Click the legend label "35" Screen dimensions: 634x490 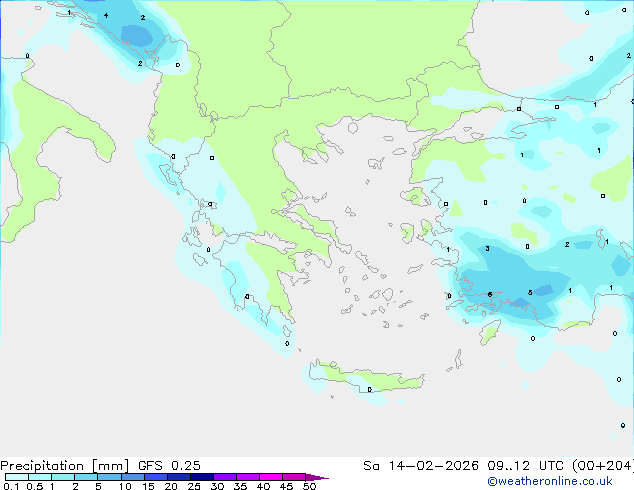[x=240, y=486]
